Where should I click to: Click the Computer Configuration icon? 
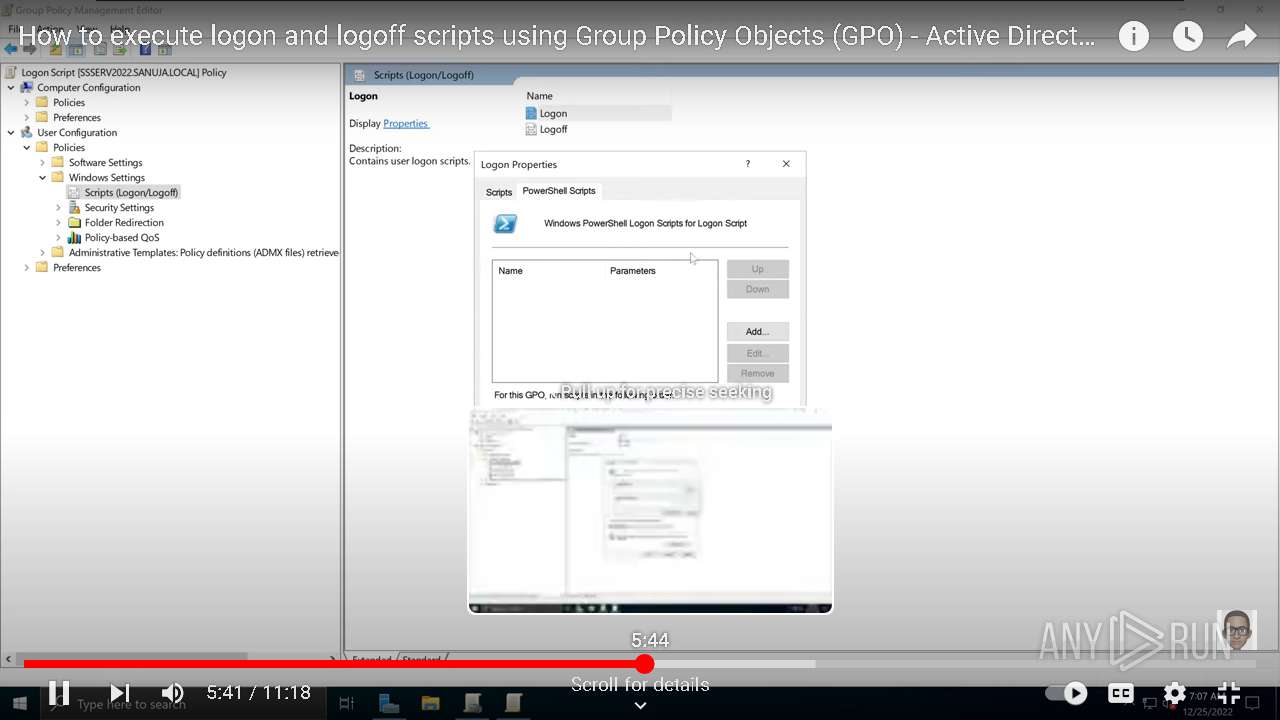(27, 87)
